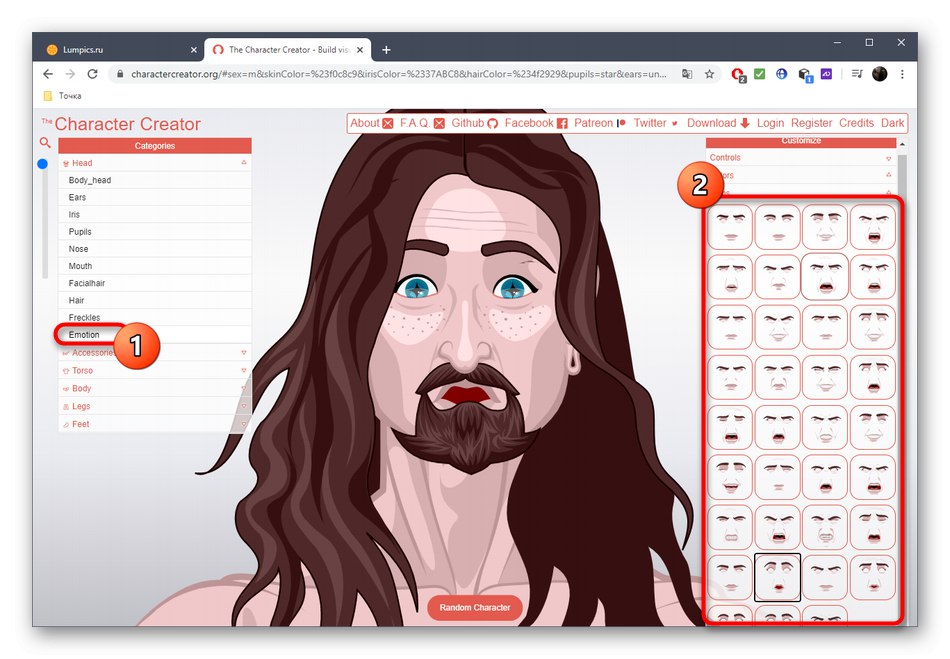Select The Character Creator browser tab
950x659 pixels.
coord(288,50)
